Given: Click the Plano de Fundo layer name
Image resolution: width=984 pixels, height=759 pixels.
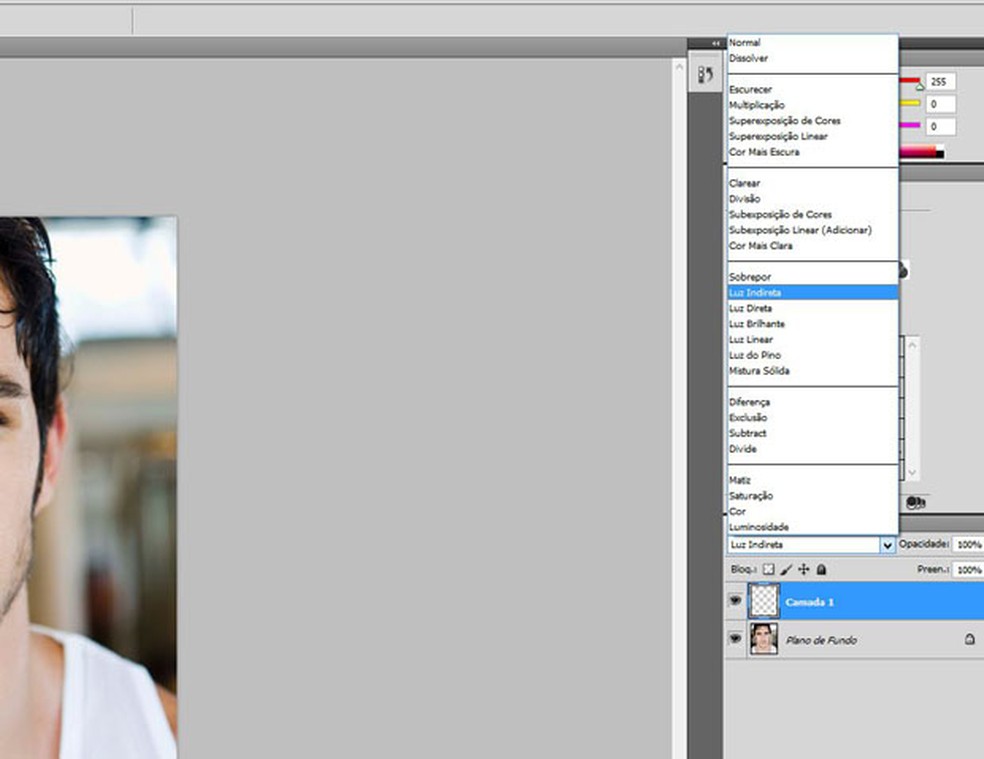Looking at the screenshot, I should (x=821, y=640).
